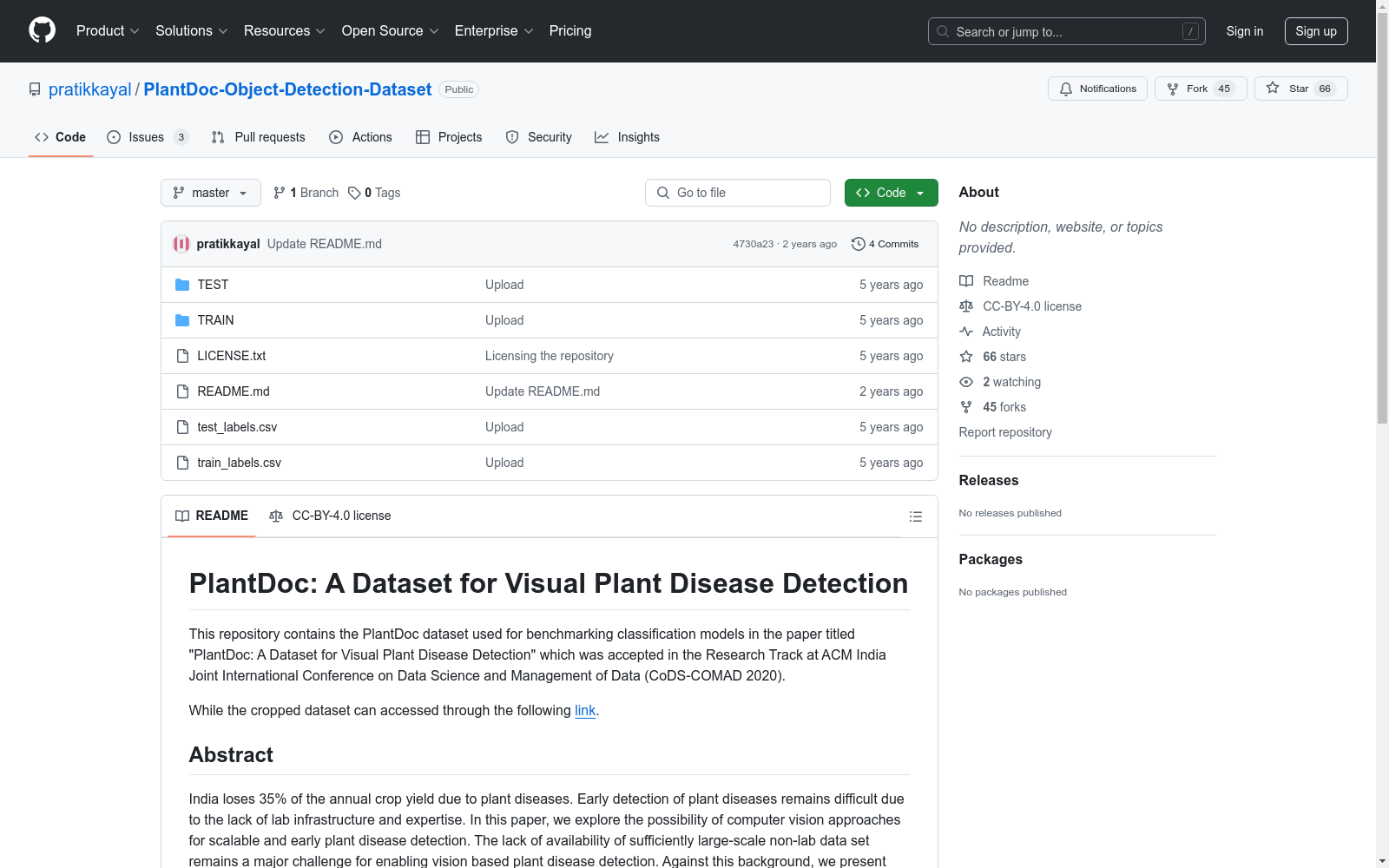Open the Solutions navigation menu
The width and height of the screenshot is (1389, 868).
tap(191, 30)
